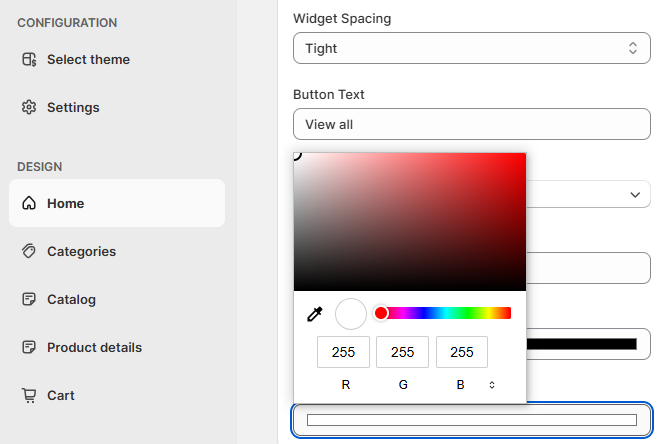661x444 pixels.
Task: Click the white color preview circle
Action: pos(351,314)
